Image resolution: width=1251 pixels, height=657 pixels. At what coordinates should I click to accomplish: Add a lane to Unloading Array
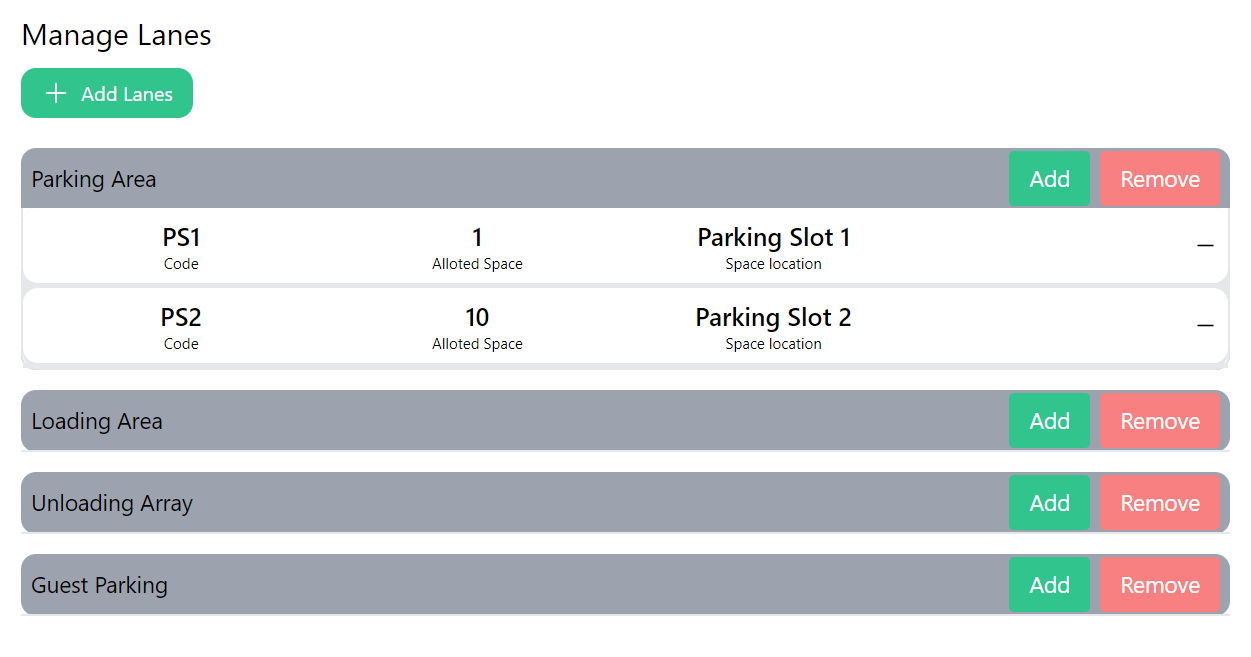[x=1049, y=503]
